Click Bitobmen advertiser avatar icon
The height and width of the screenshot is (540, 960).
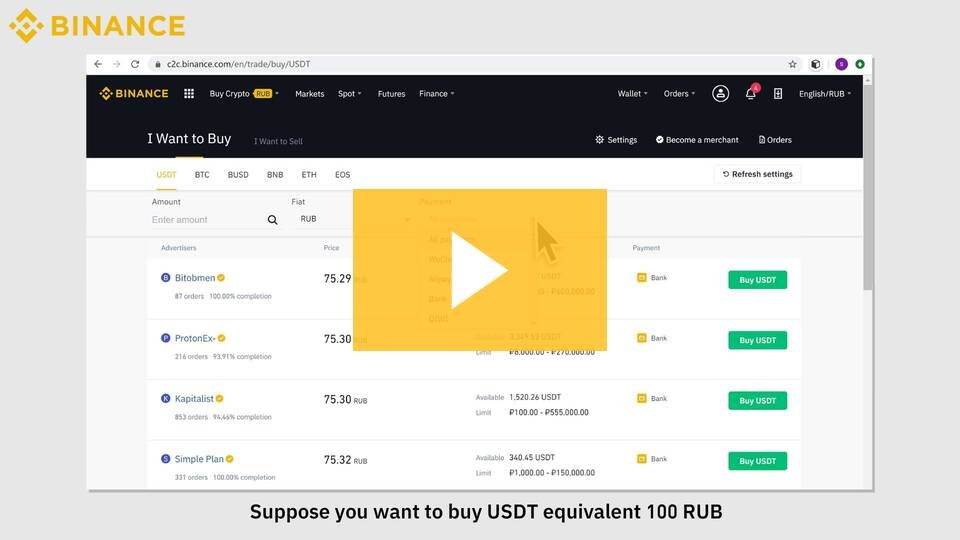[165, 277]
